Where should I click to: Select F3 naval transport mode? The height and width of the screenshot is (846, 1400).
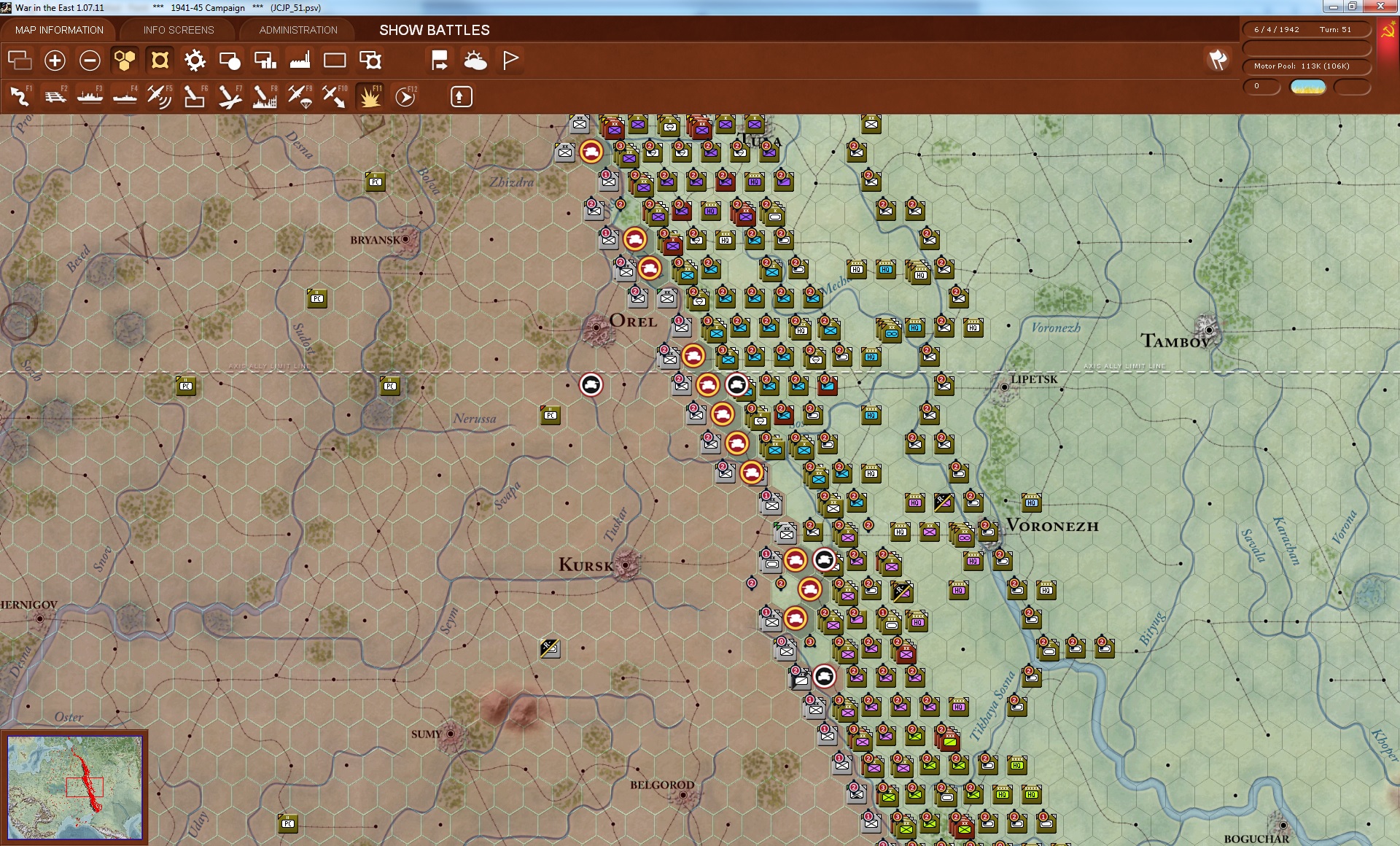[90, 96]
